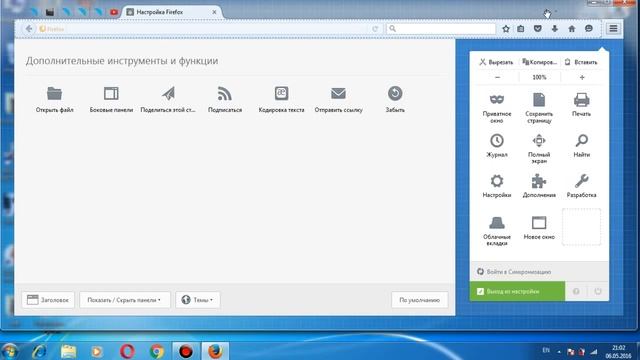Image resolution: width=640 pixels, height=360 pixels.
Task: Click the Отправить ссылку envelope icon
Action: 338,93
